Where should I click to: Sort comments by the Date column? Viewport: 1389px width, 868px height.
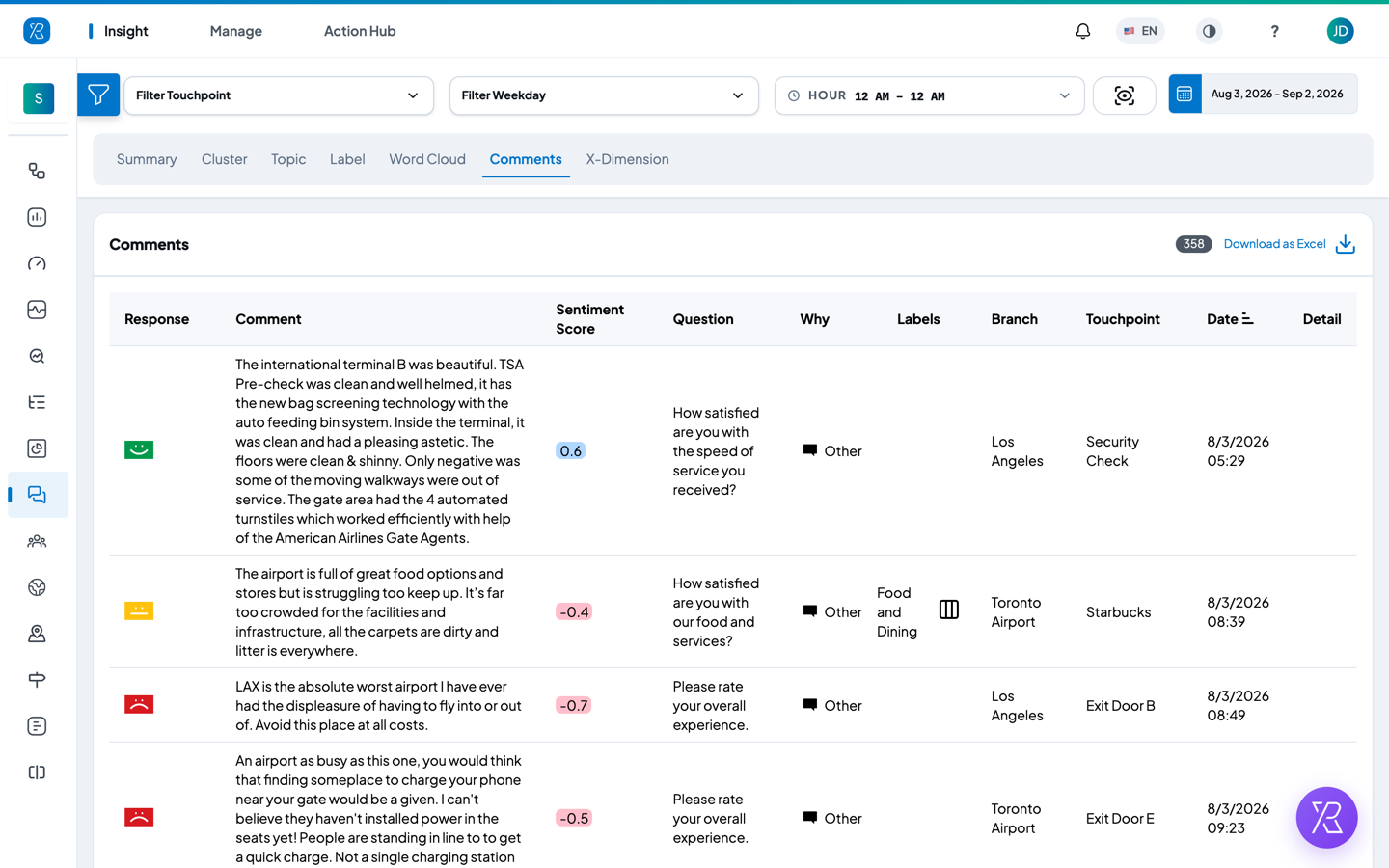pos(1230,319)
